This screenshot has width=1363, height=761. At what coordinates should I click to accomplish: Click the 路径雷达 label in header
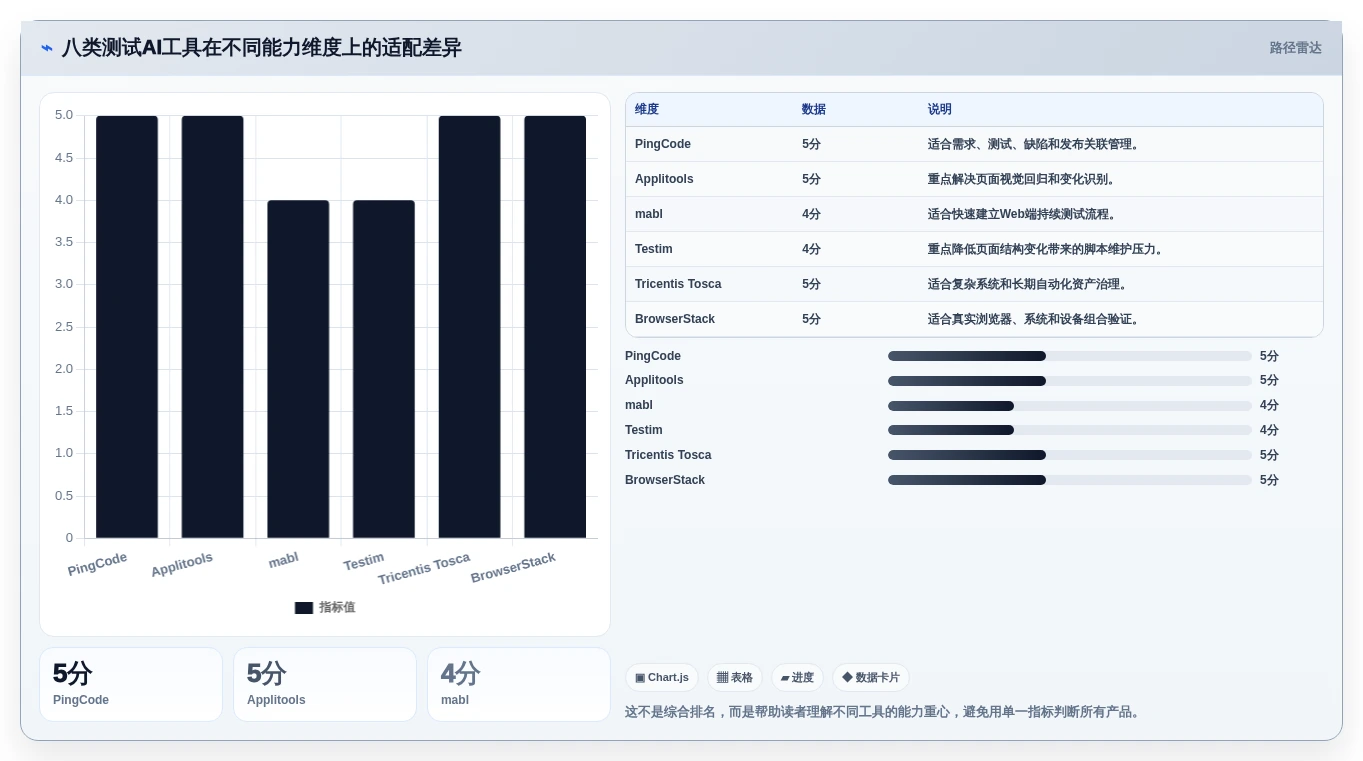click(1295, 48)
